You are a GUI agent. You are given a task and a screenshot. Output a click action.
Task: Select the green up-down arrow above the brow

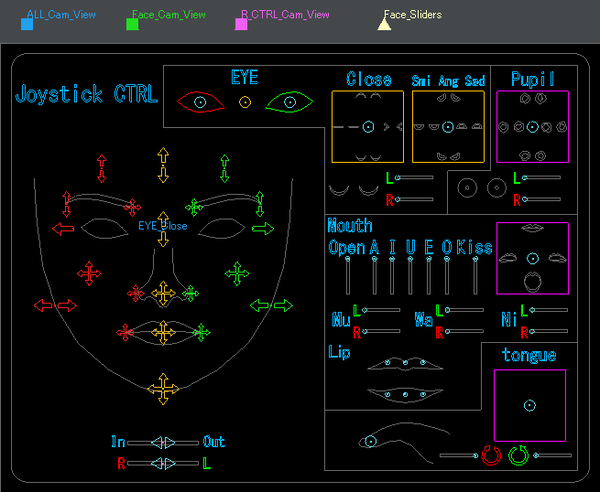click(x=225, y=168)
